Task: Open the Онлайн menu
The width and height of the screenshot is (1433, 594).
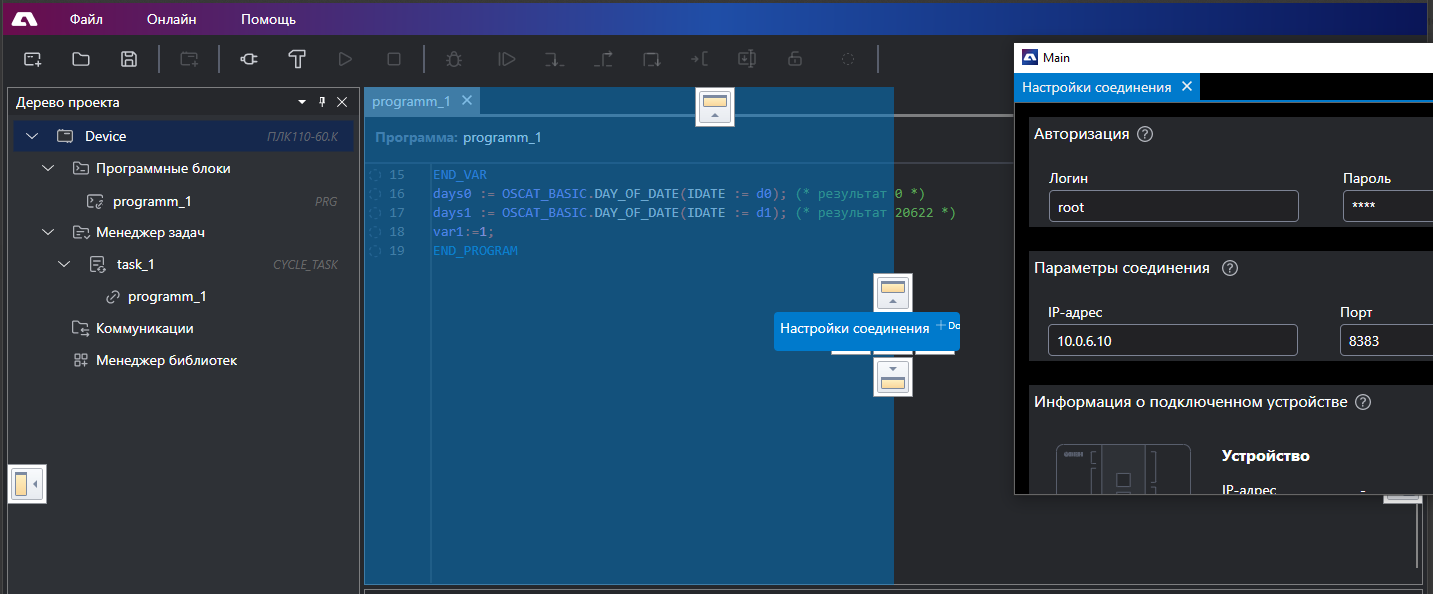Action: pyautogui.click(x=172, y=19)
